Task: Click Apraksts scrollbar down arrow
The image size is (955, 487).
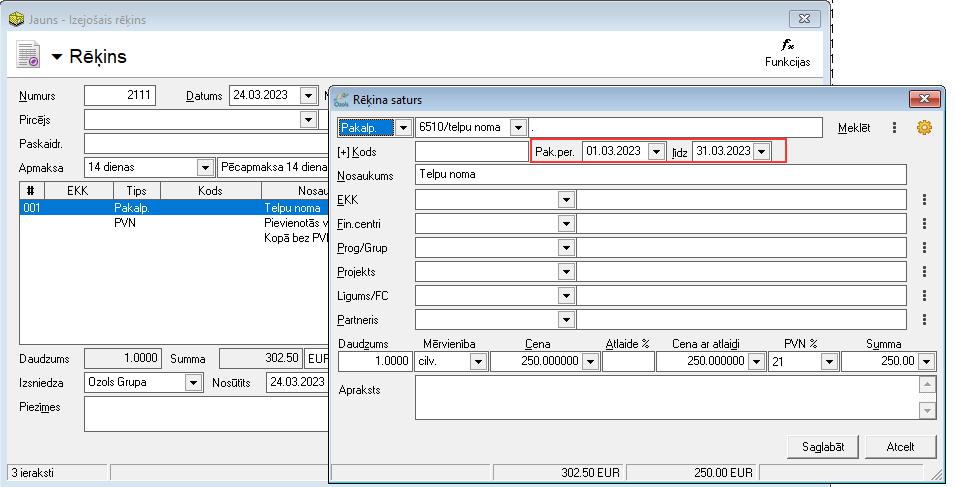Action: point(927,411)
